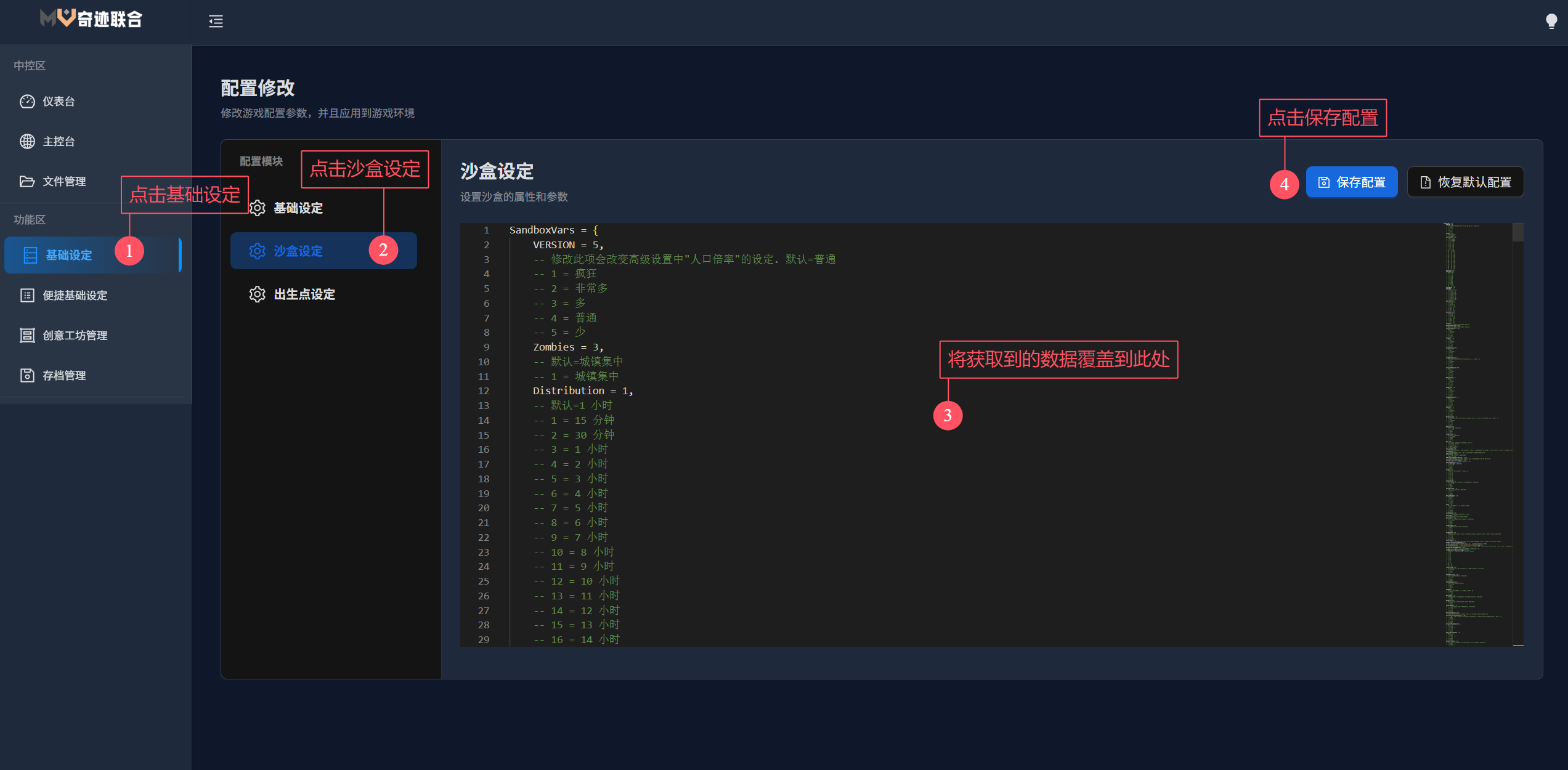The image size is (1568, 770).
Task: Click line number 12 in gutter
Action: 484,391
